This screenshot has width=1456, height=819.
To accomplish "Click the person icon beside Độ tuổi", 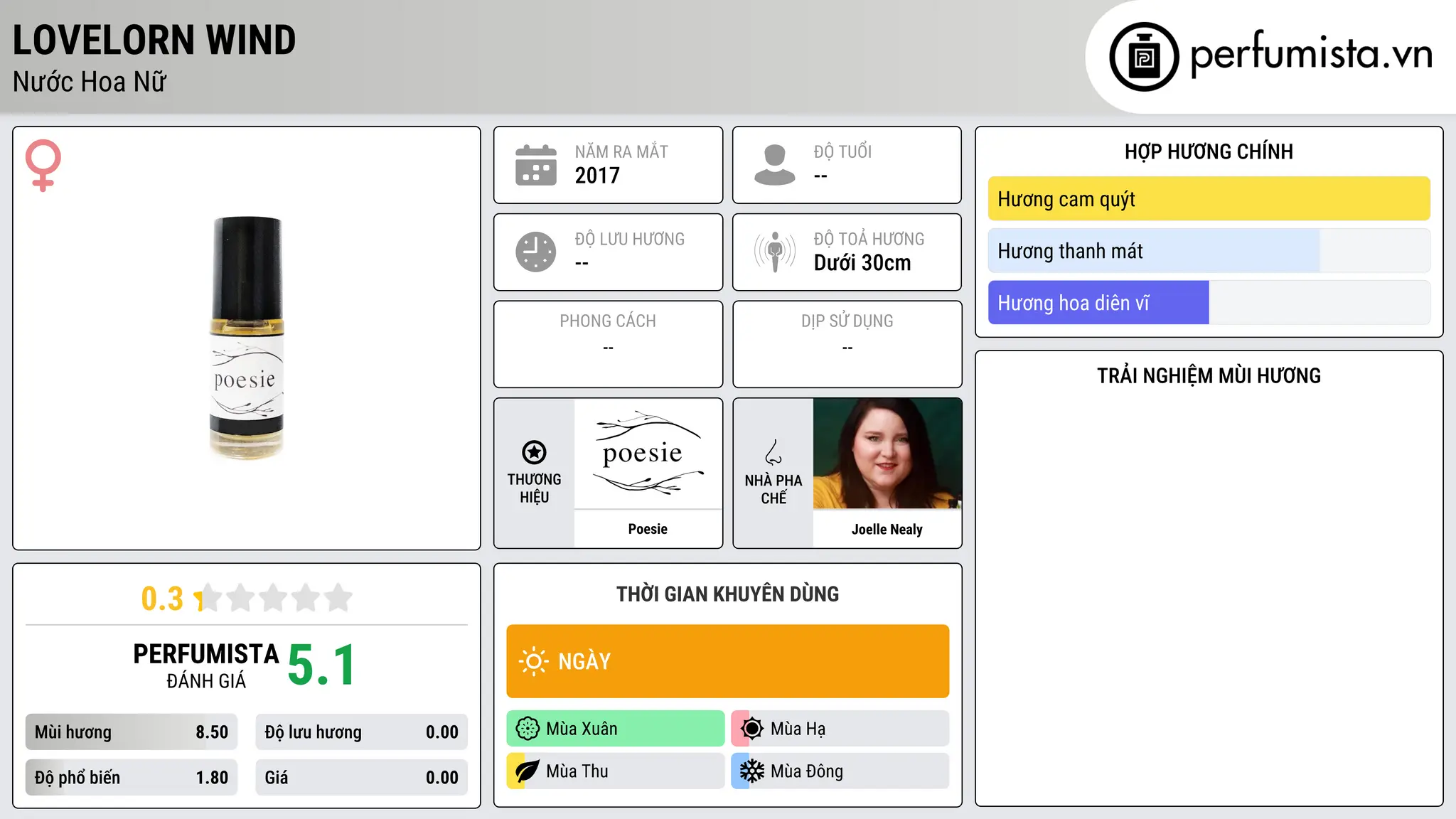I will pos(774,165).
